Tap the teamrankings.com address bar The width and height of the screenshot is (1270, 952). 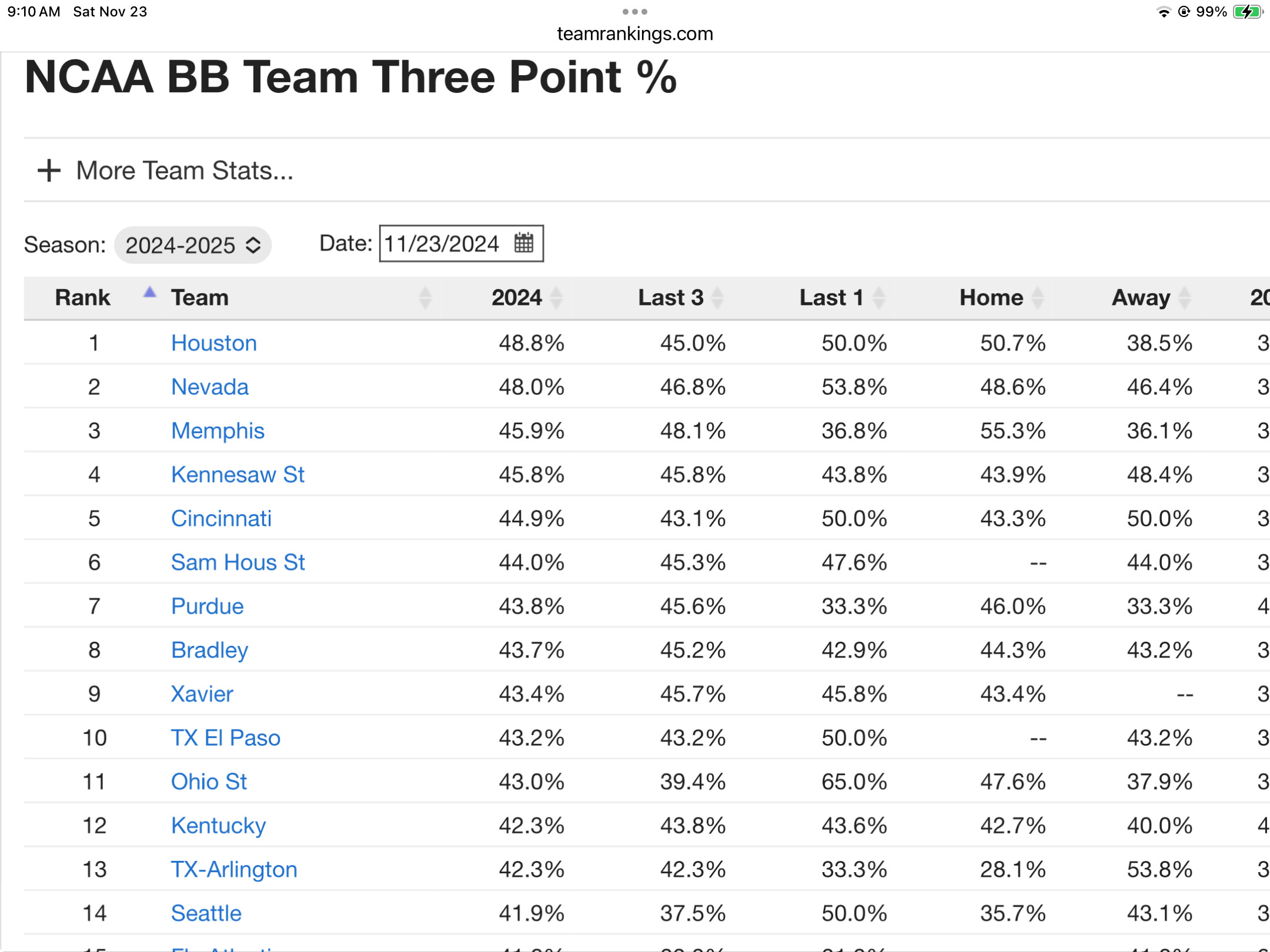[x=635, y=33]
